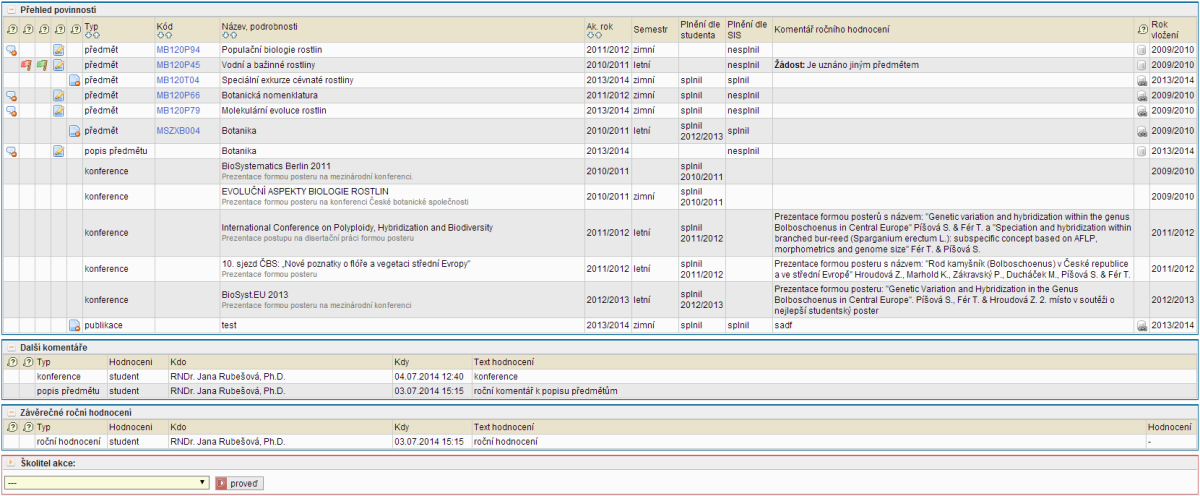This screenshot has width=1200, height=496.
Task: Collapse the Závěrečné roční hodnocení section
Action: pos(10,412)
